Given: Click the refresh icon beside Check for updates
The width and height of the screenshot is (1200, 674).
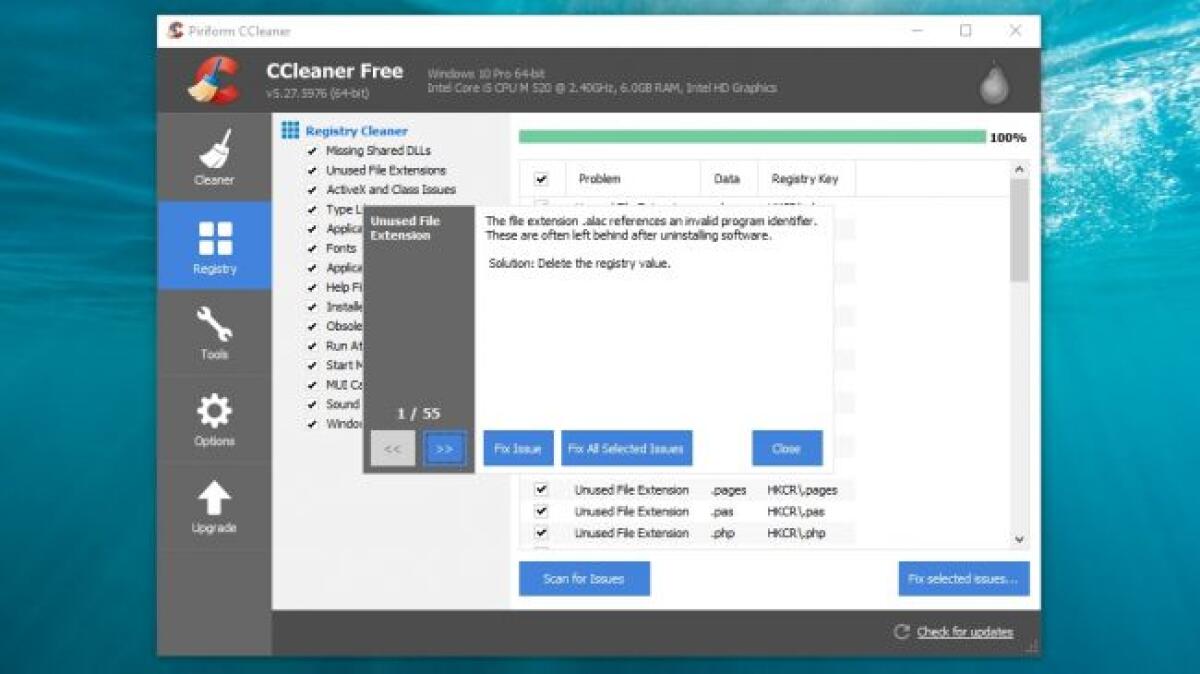Looking at the screenshot, I should [900, 631].
